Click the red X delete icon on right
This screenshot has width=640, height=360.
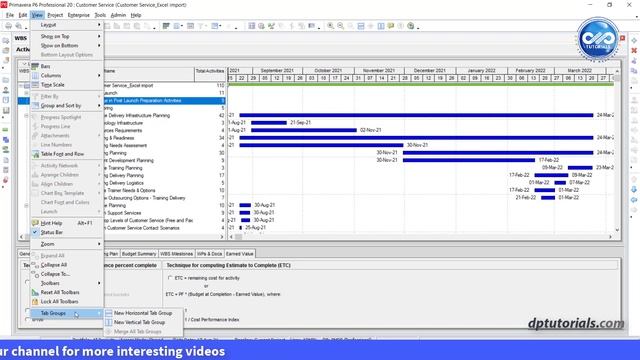(634, 51)
